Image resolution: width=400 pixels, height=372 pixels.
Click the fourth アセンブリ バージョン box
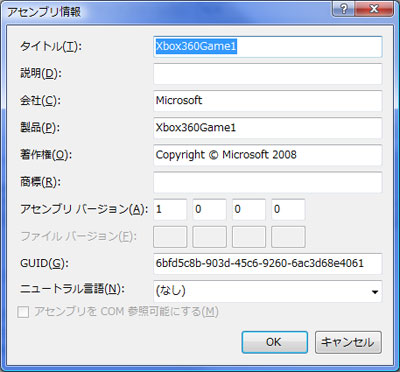click(x=288, y=209)
